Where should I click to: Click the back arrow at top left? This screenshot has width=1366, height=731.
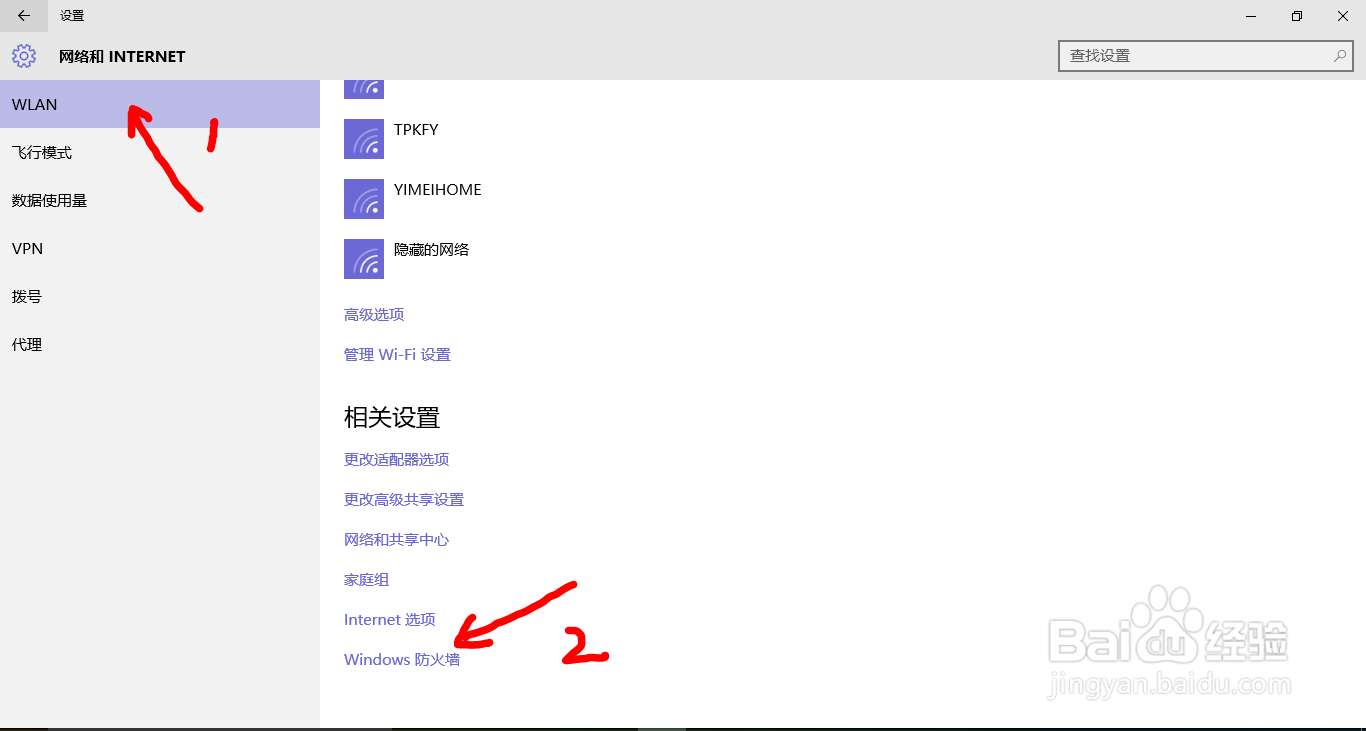point(23,16)
